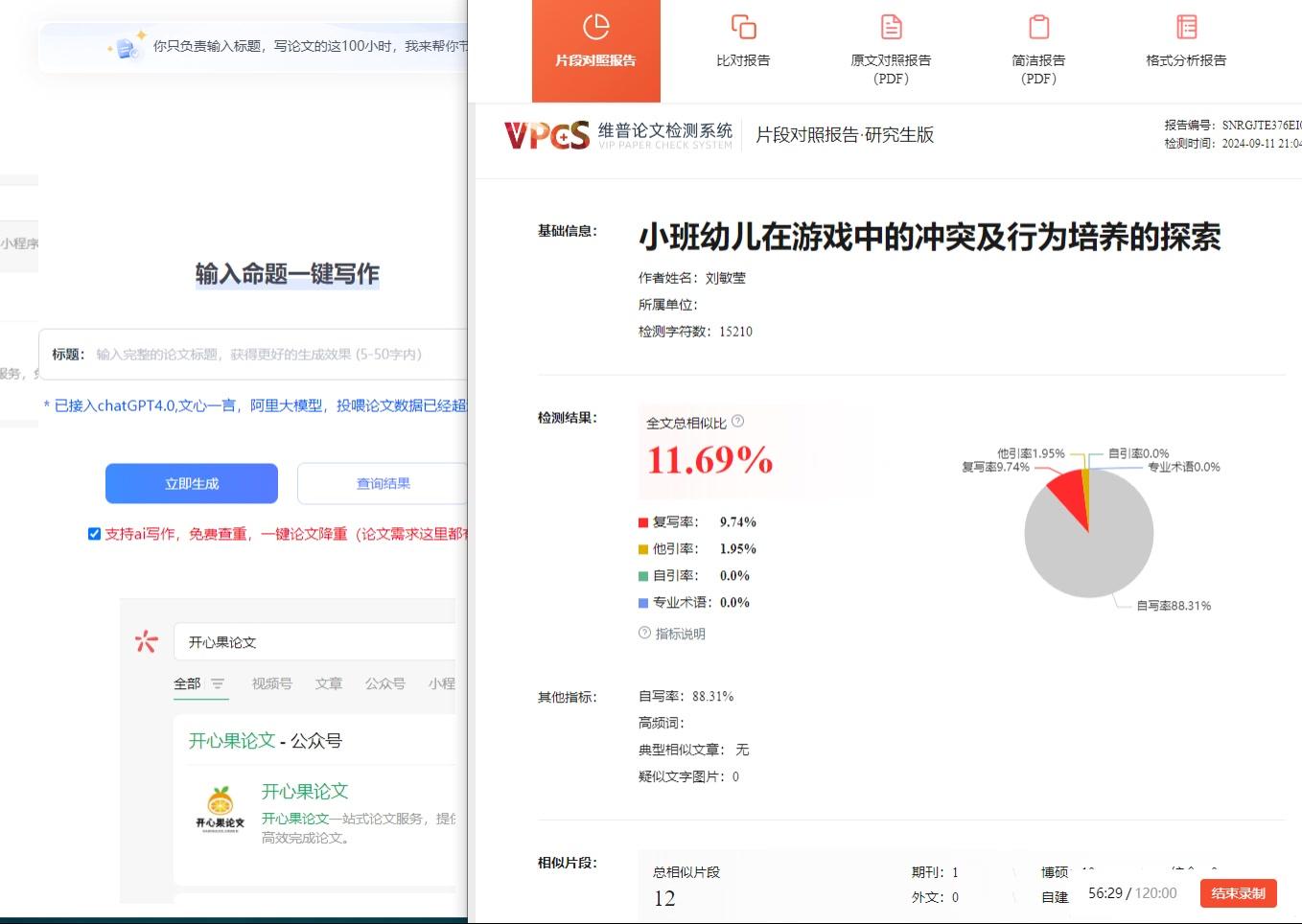Screen dimensions: 1302x924
Task: Click the paper title 小班幼儿在游戏中的冲突及行为培养的探索
Action: (930, 237)
